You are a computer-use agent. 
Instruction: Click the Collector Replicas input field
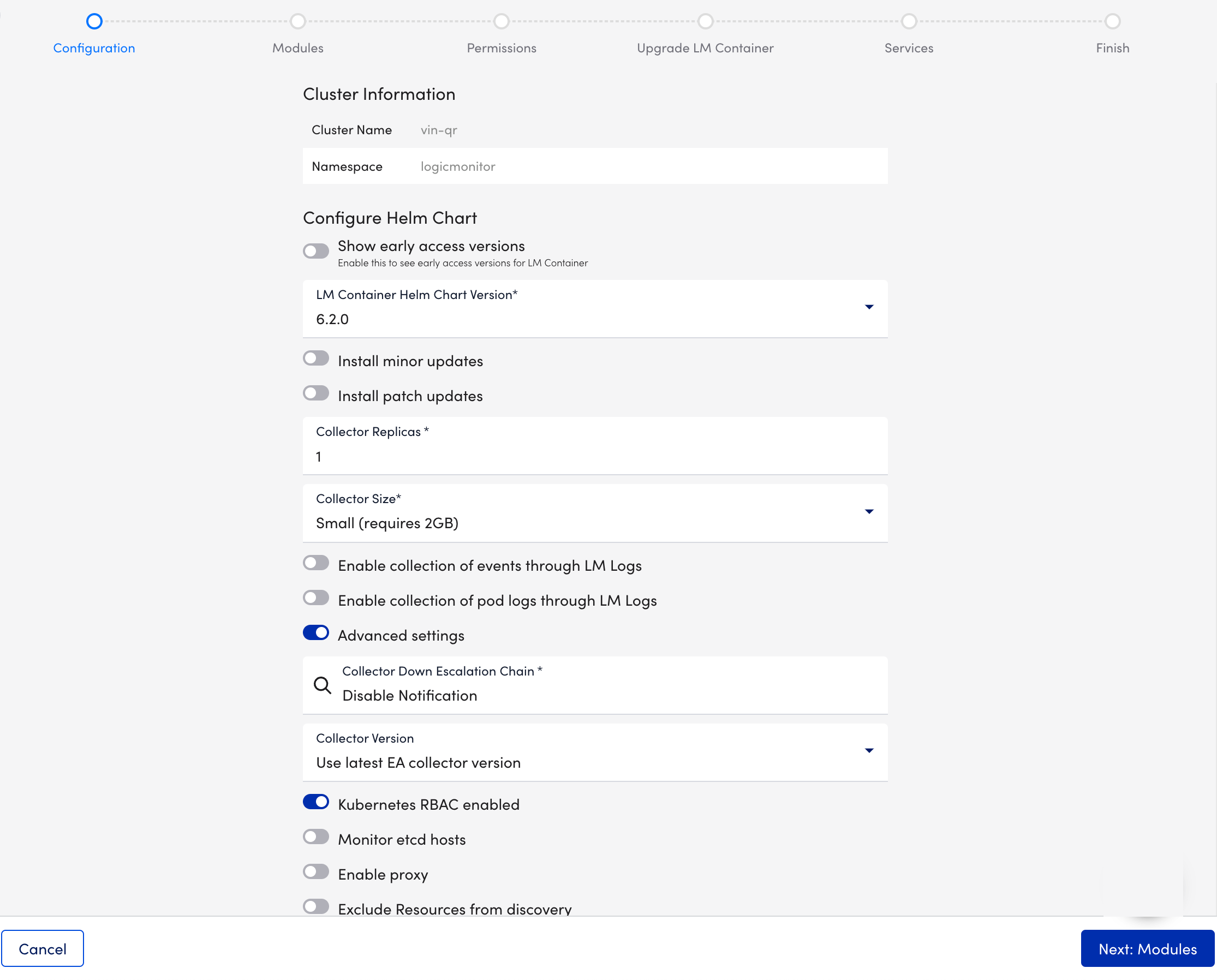pos(595,456)
